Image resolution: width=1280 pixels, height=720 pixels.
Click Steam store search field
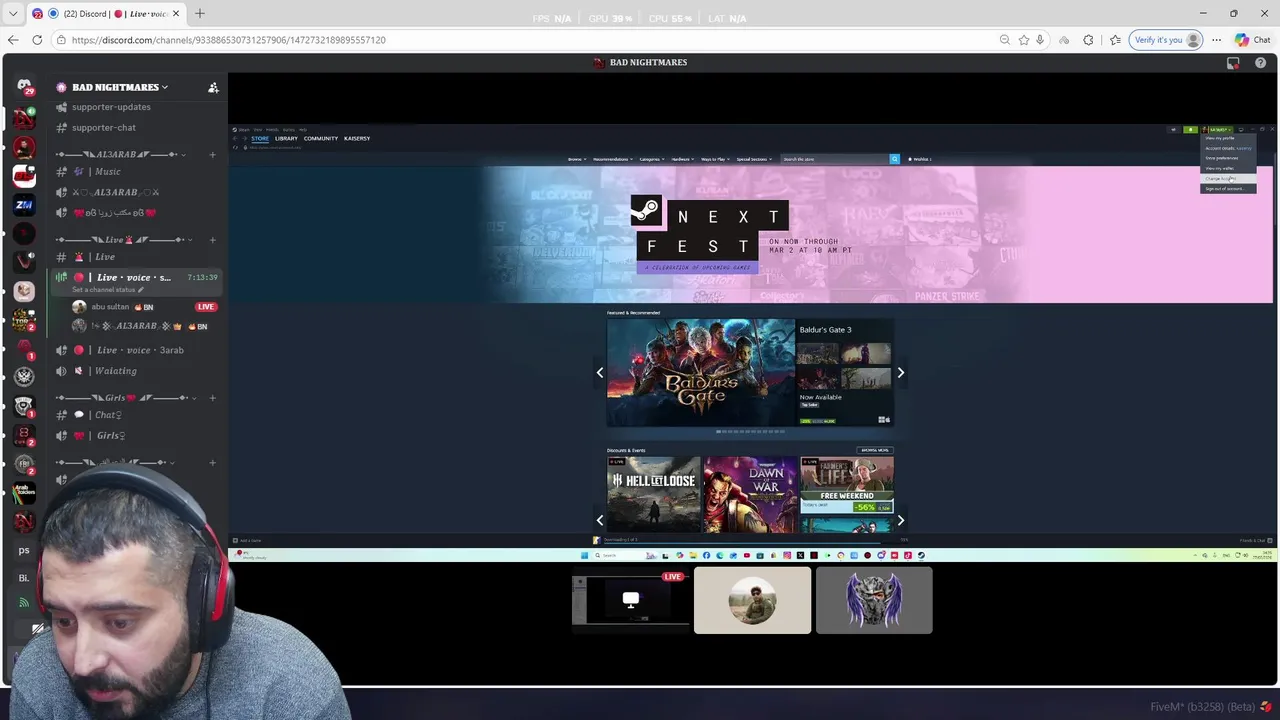[835, 159]
